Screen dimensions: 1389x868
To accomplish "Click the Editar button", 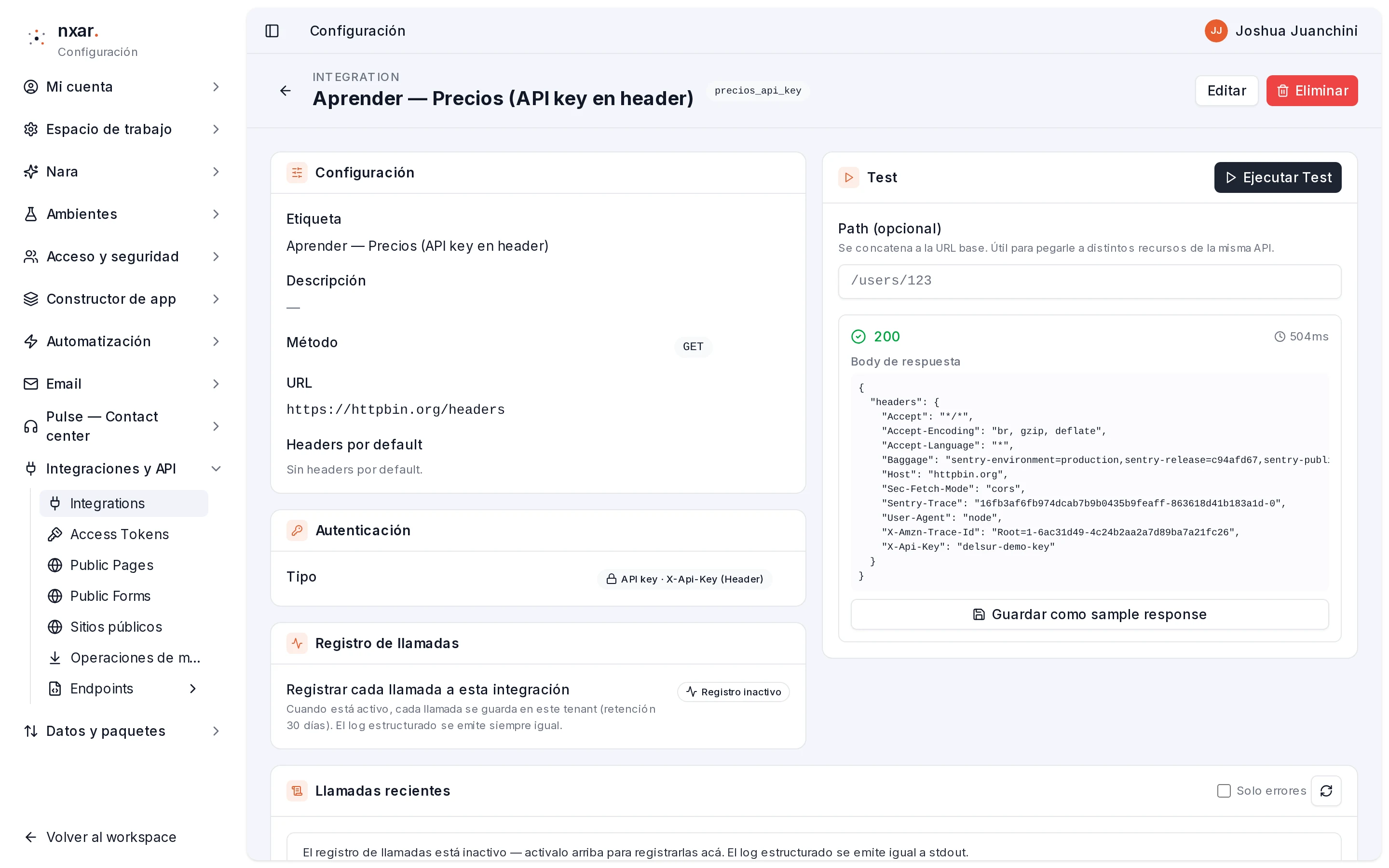I will pos(1226,91).
